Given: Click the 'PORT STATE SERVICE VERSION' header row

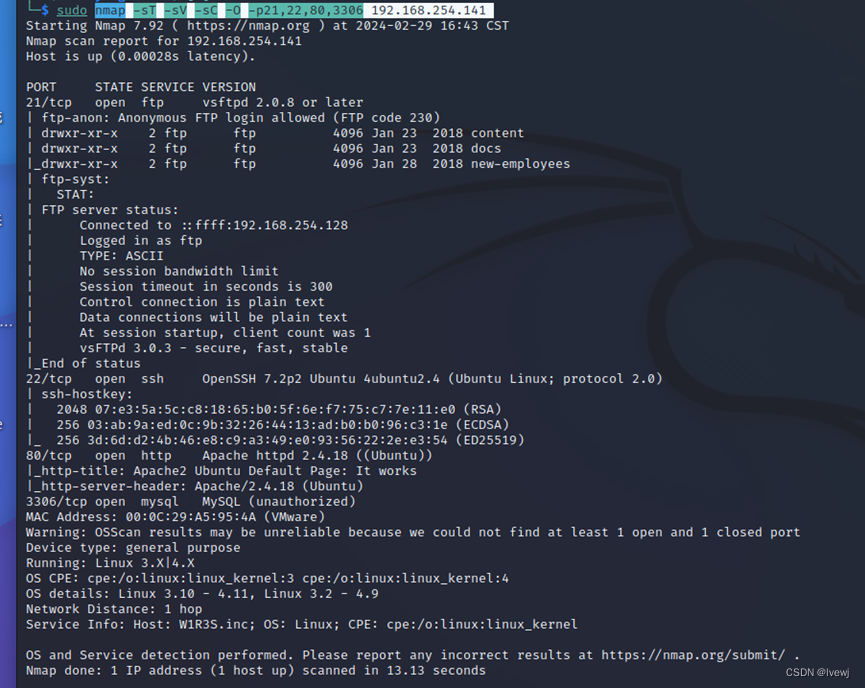Looking at the screenshot, I should pyautogui.click(x=141, y=87).
